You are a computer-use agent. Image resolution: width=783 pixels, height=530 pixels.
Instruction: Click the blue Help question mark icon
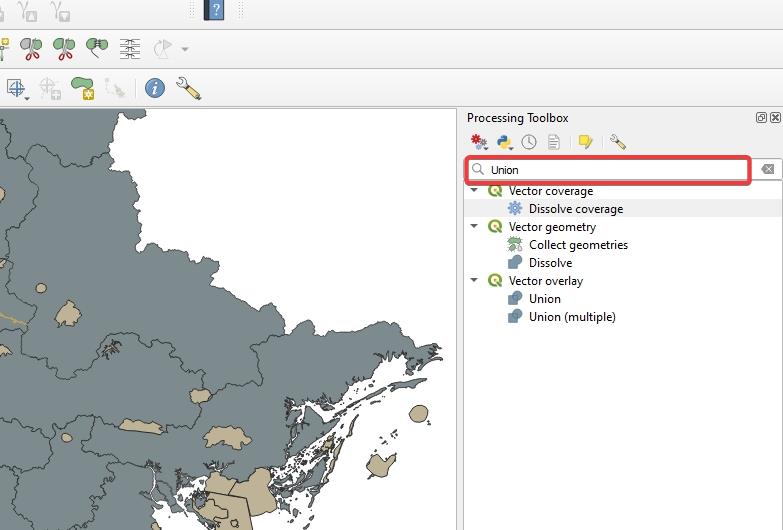[x=214, y=10]
